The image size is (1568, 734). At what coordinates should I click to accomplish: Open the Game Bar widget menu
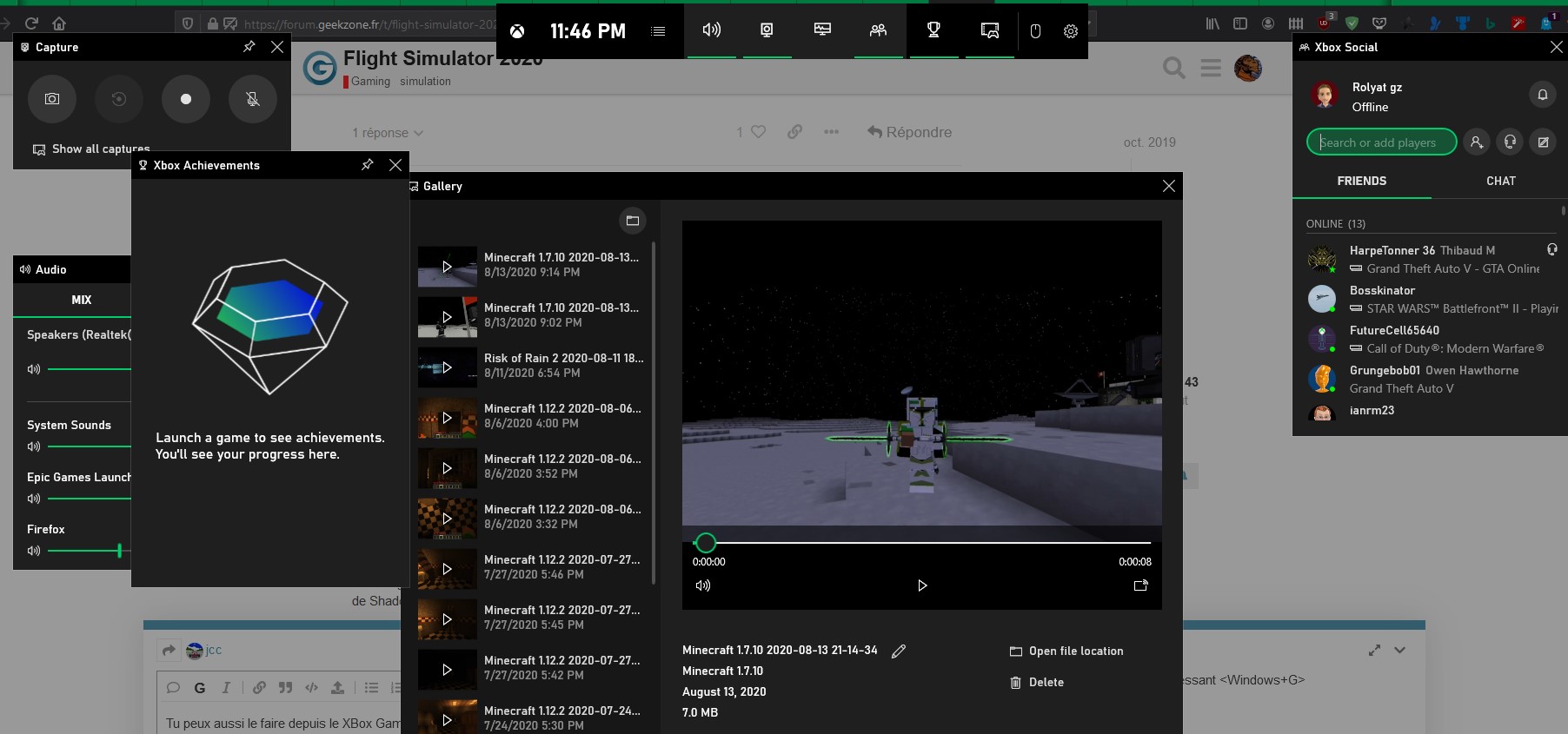coord(658,31)
